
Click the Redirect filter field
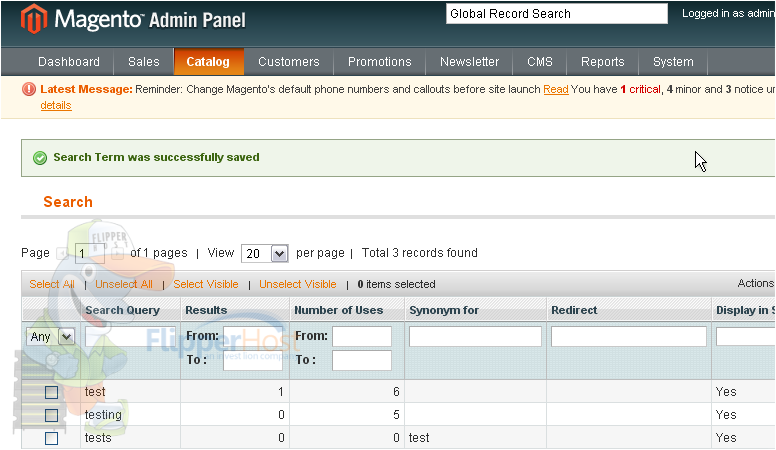[x=629, y=337]
